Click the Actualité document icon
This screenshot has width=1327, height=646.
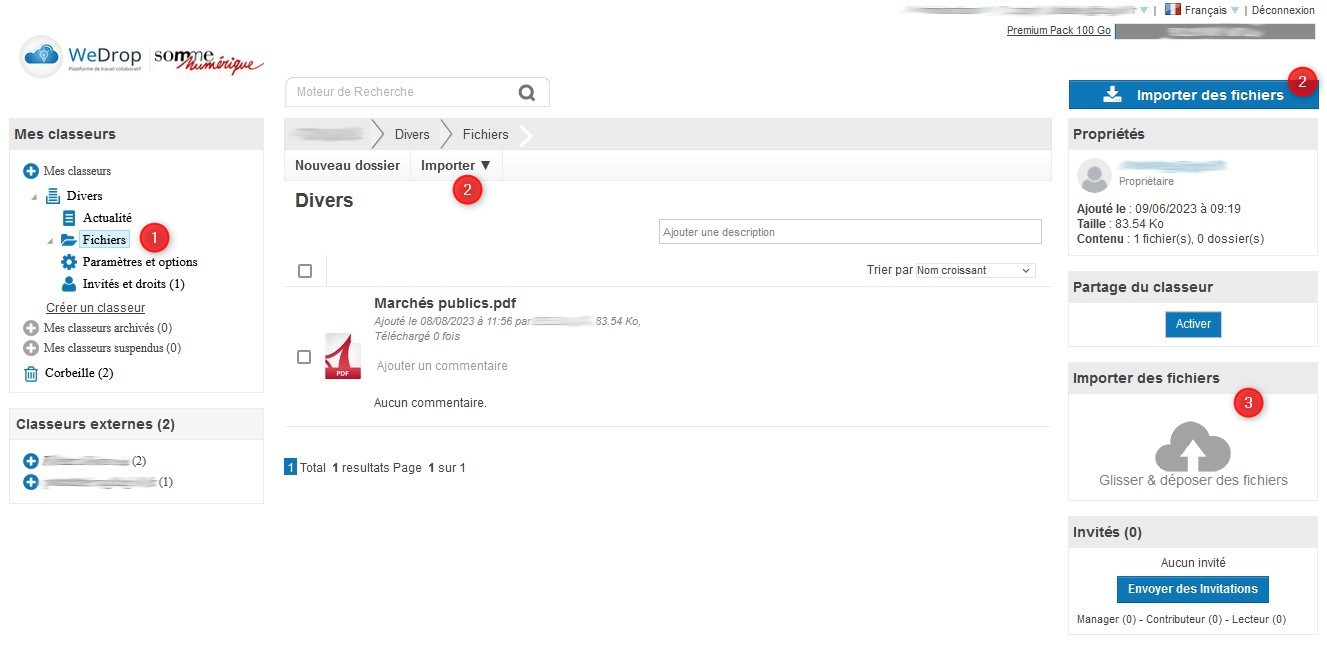(x=69, y=218)
